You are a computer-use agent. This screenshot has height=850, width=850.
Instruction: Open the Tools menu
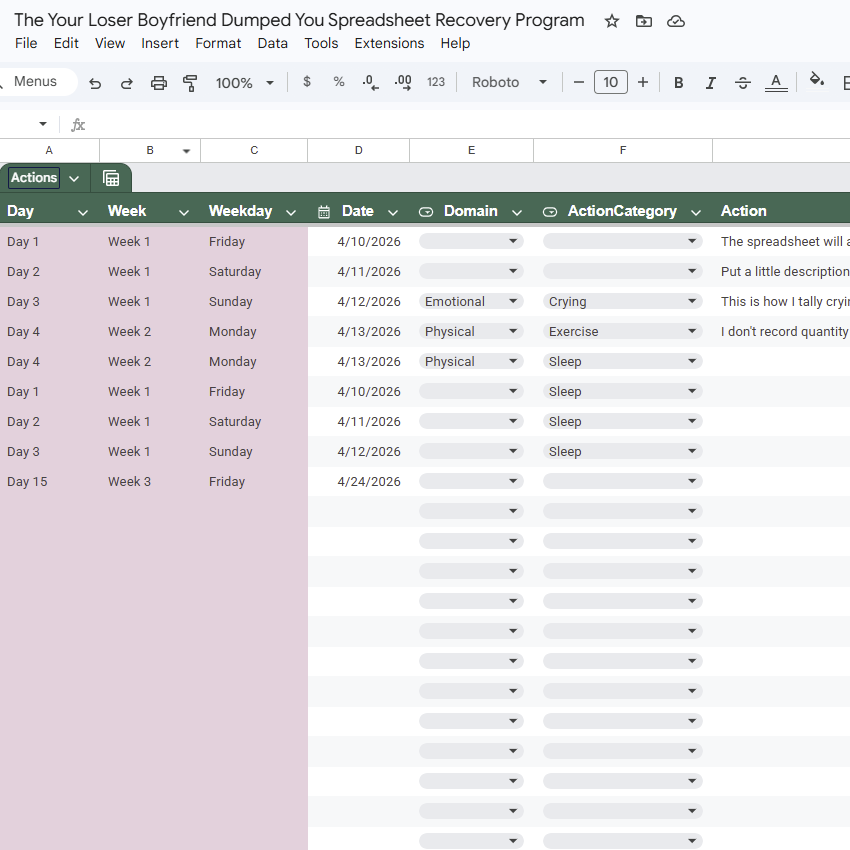tap(321, 43)
